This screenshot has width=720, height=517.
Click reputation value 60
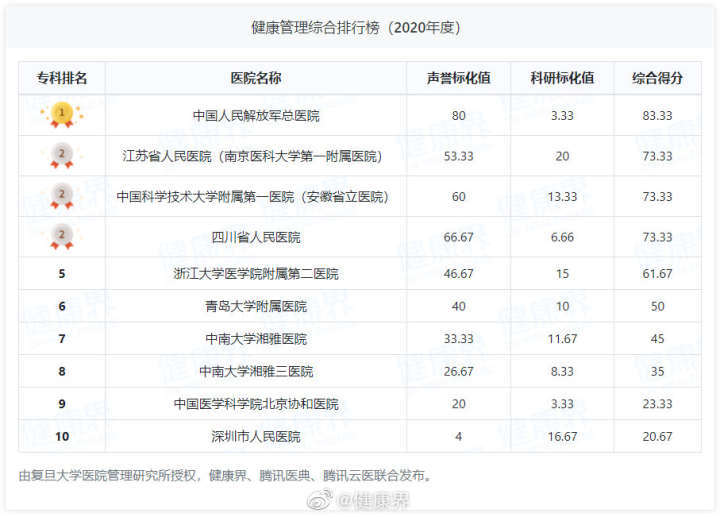click(x=458, y=197)
